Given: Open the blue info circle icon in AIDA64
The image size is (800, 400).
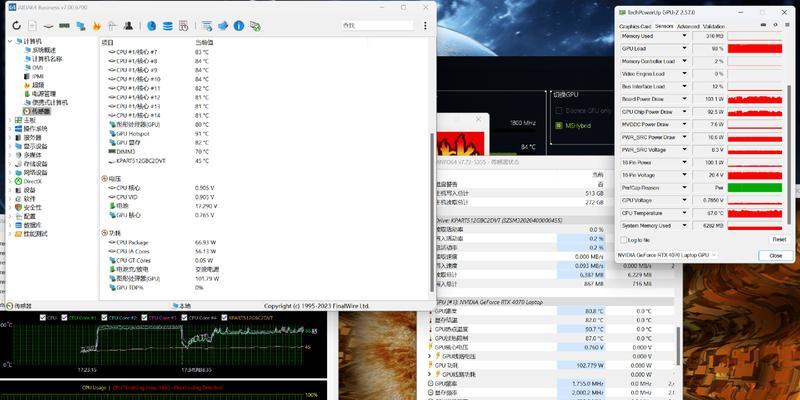Looking at the screenshot, I should coord(239,26).
